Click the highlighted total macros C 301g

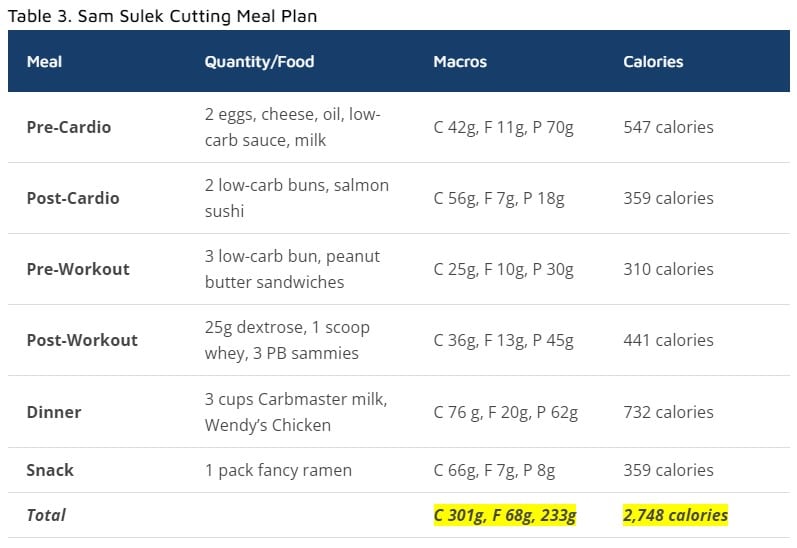pos(505,515)
